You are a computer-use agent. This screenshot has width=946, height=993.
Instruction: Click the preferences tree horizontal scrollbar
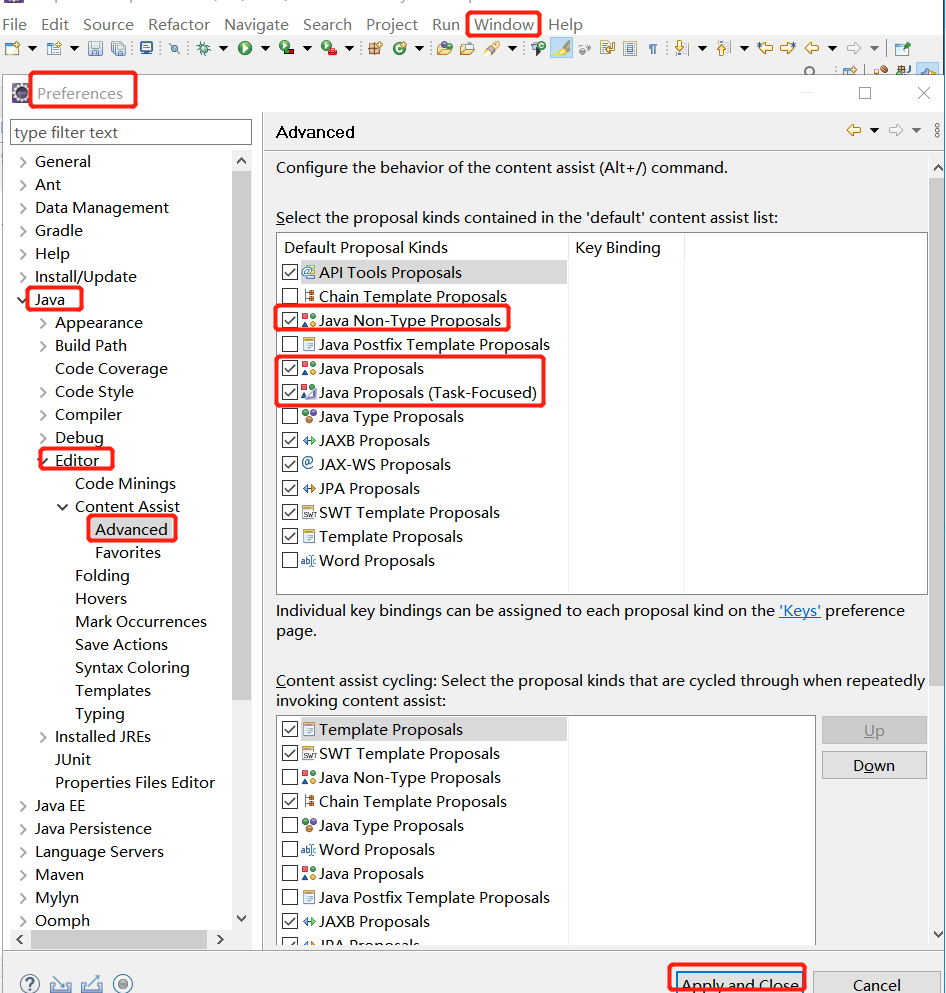coord(119,939)
